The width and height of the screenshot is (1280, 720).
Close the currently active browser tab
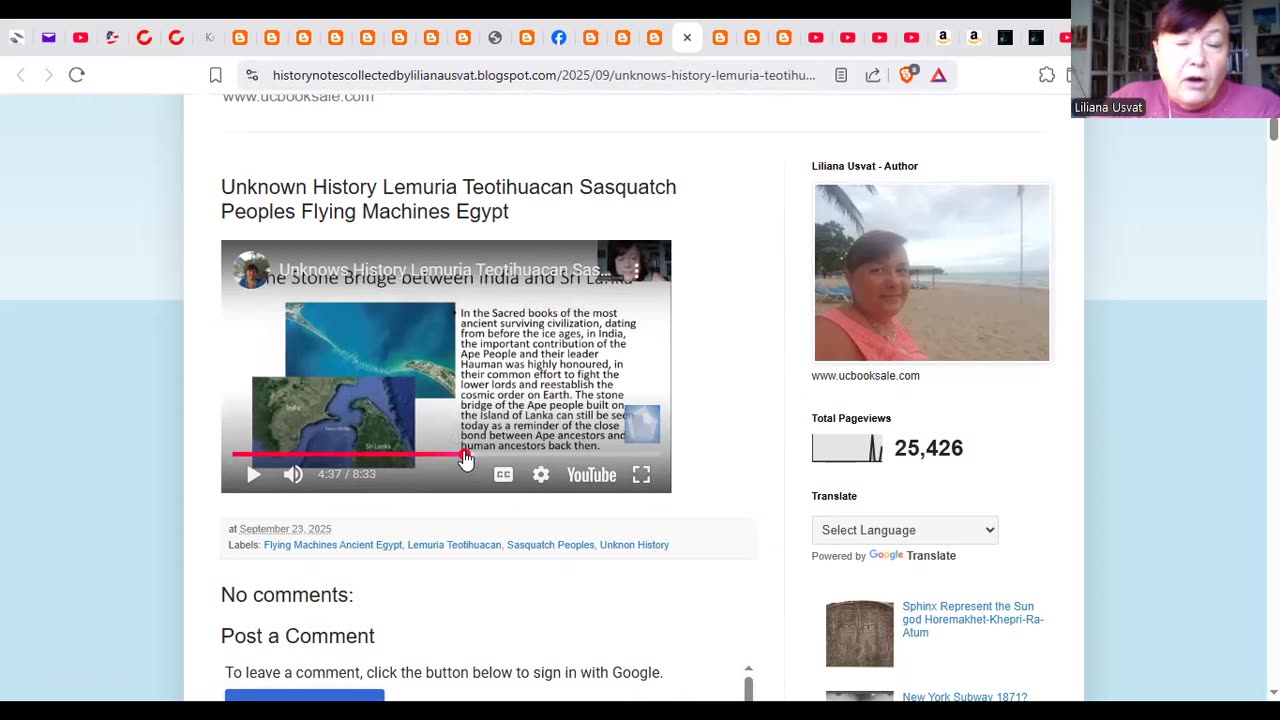(x=687, y=38)
